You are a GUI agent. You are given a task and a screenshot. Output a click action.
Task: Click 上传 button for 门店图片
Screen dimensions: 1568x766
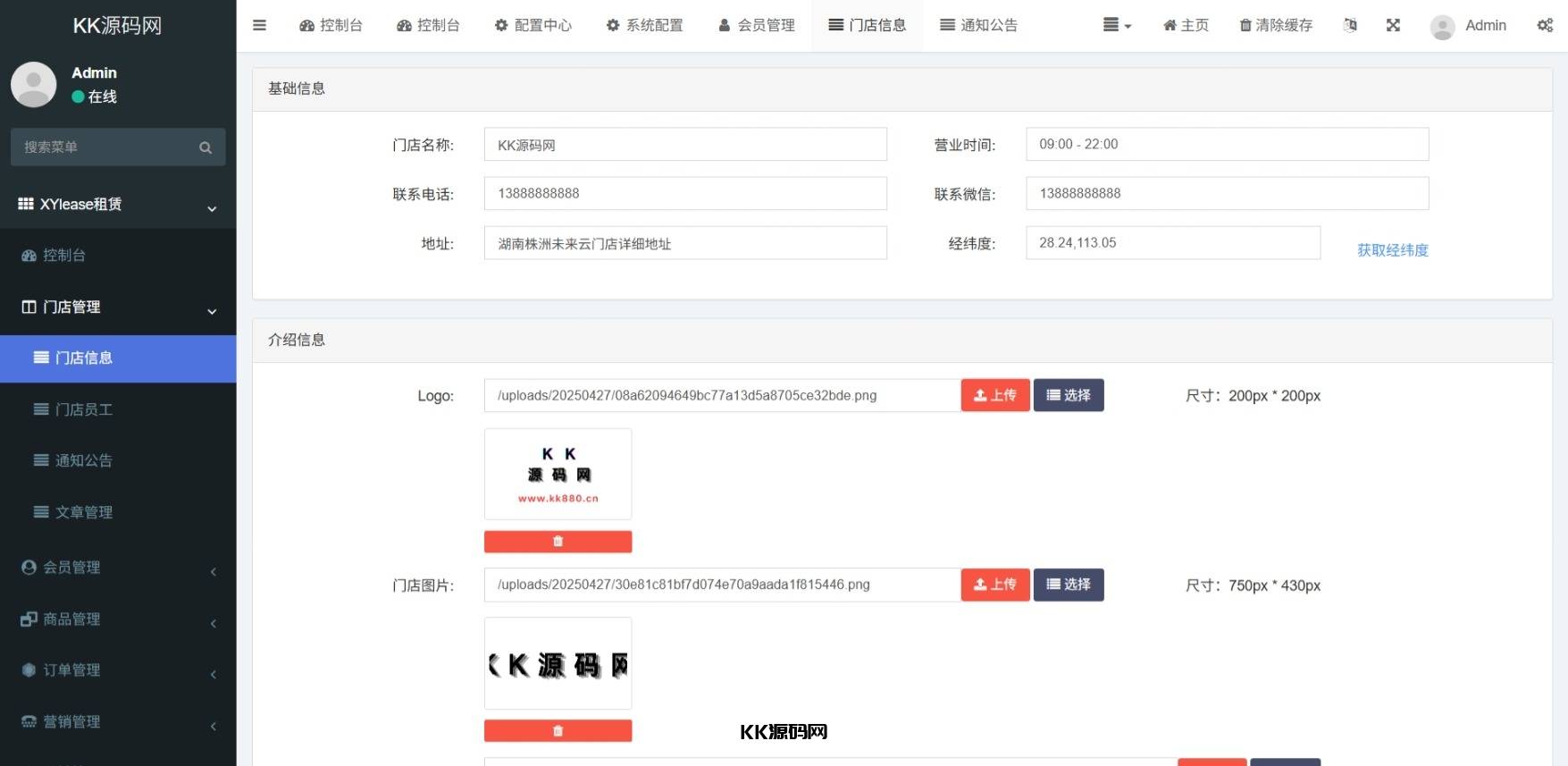pos(995,585)
